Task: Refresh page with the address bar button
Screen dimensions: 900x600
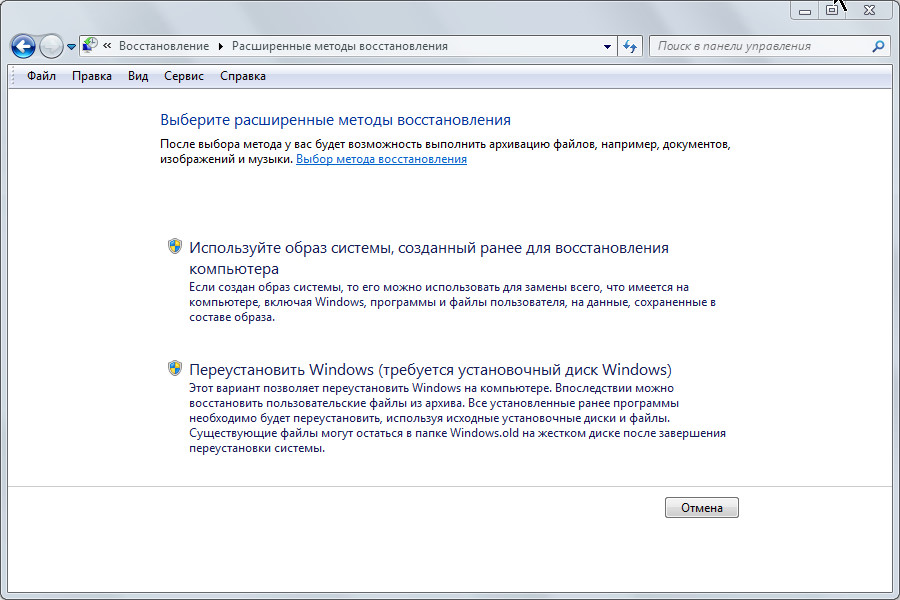Action: [630, 47]
